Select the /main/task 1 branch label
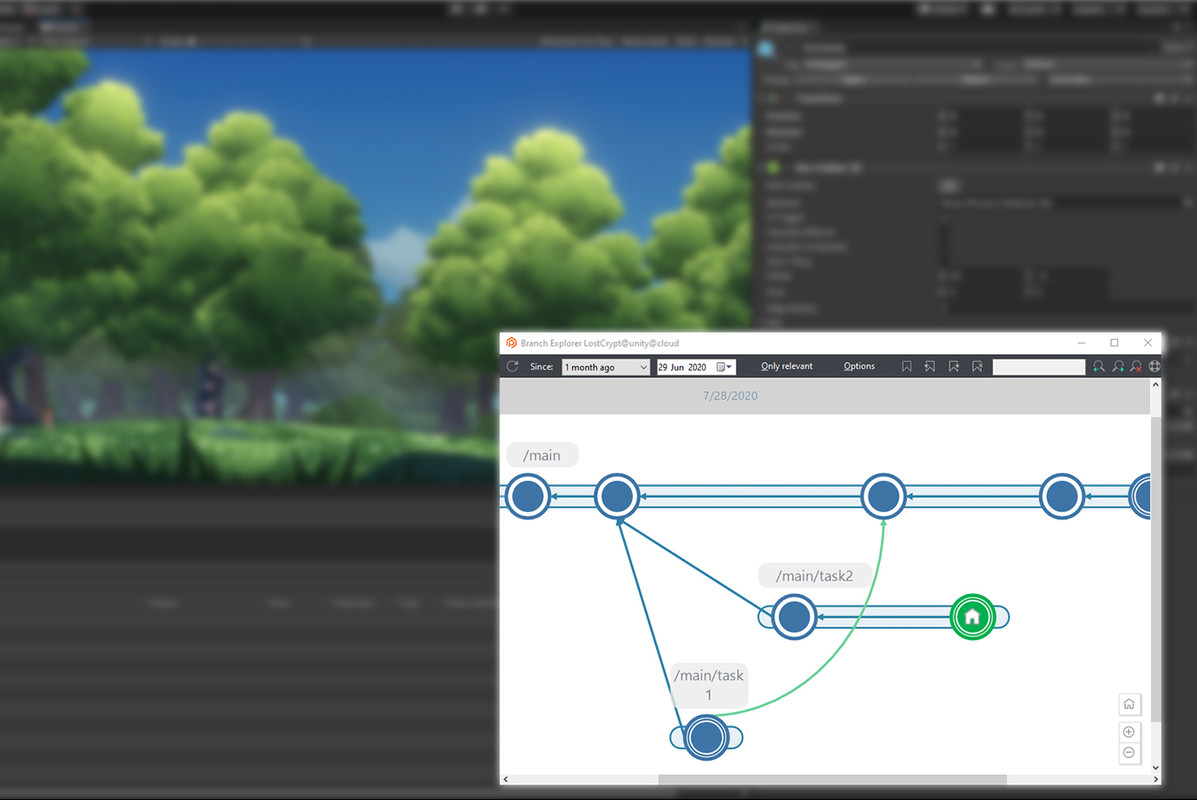1197x800 pixels. pyautogui.click(x=708, y=685)
